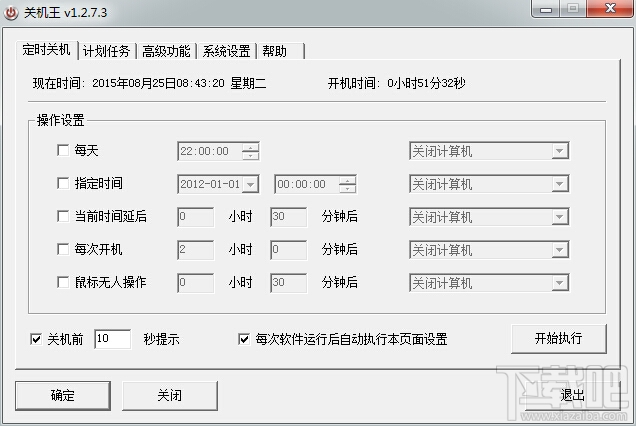Image resolution: width=636 pixels, height=426 pixels.
Task: Switch to the 定时关机 tab
Action: [x=47, y=50]
